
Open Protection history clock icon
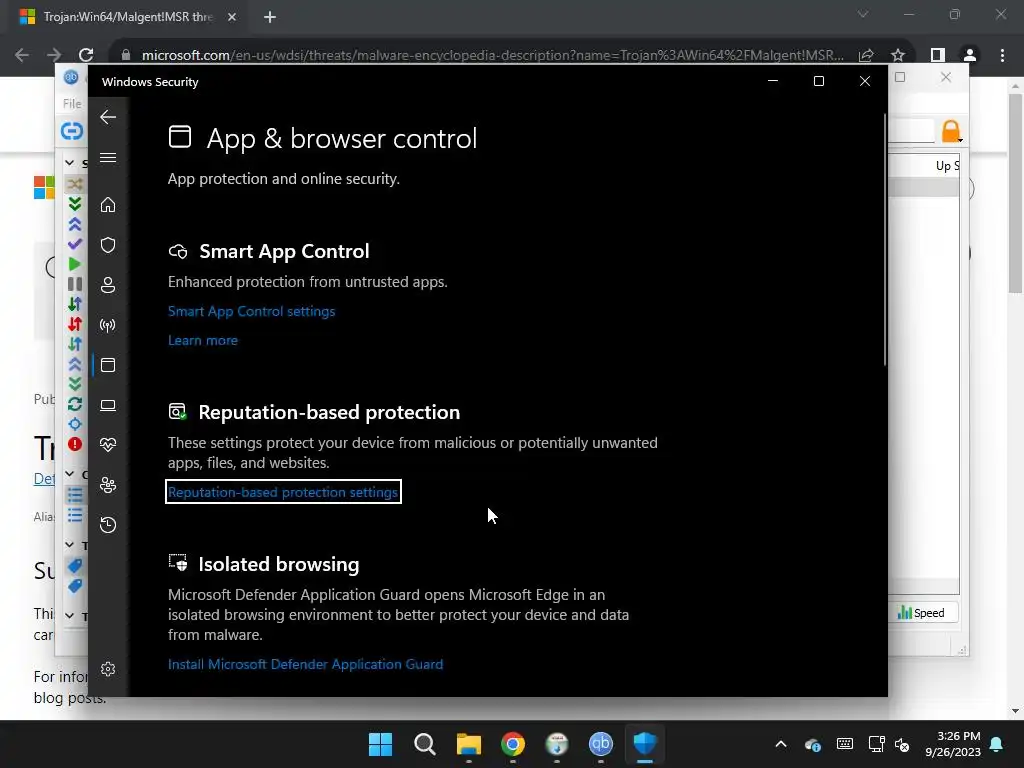click(x=108, y=524)
